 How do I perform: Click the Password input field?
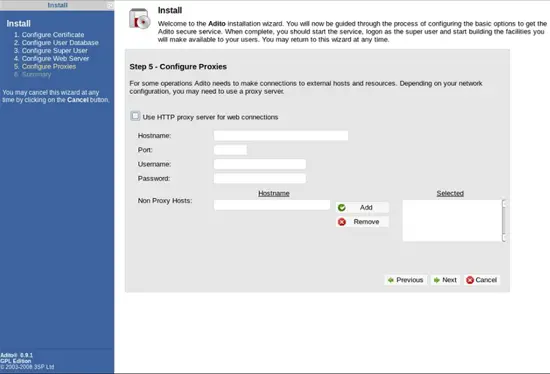tap(260, 179)
